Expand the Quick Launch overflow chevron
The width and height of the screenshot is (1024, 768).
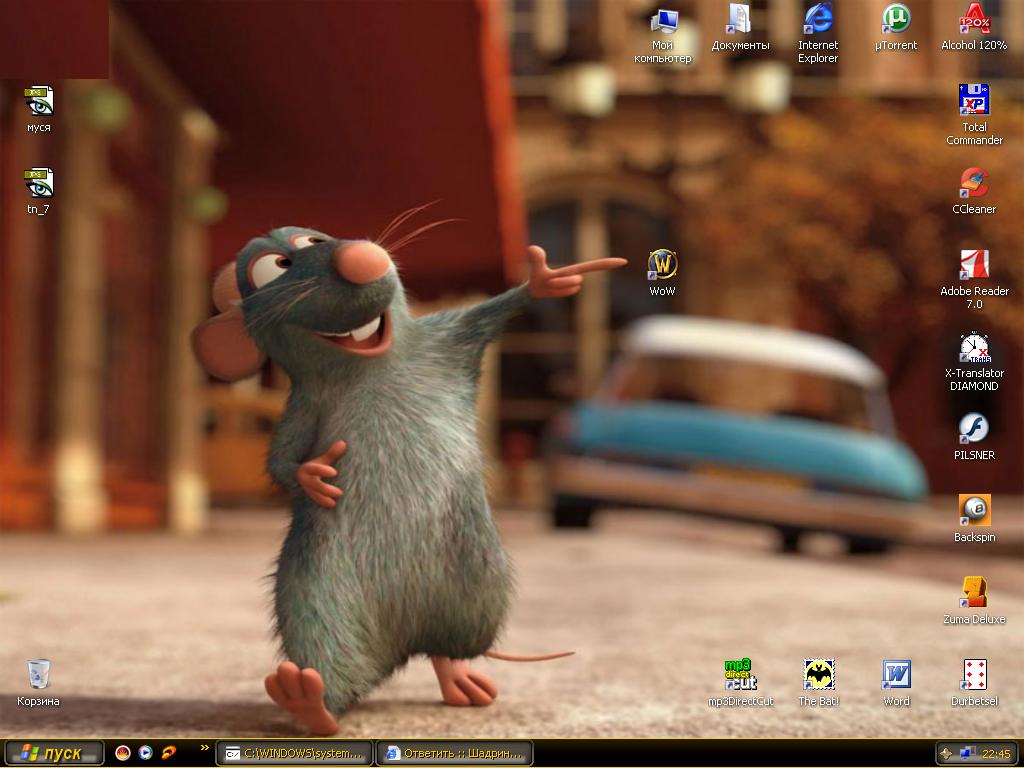click(x=205, y=748)
